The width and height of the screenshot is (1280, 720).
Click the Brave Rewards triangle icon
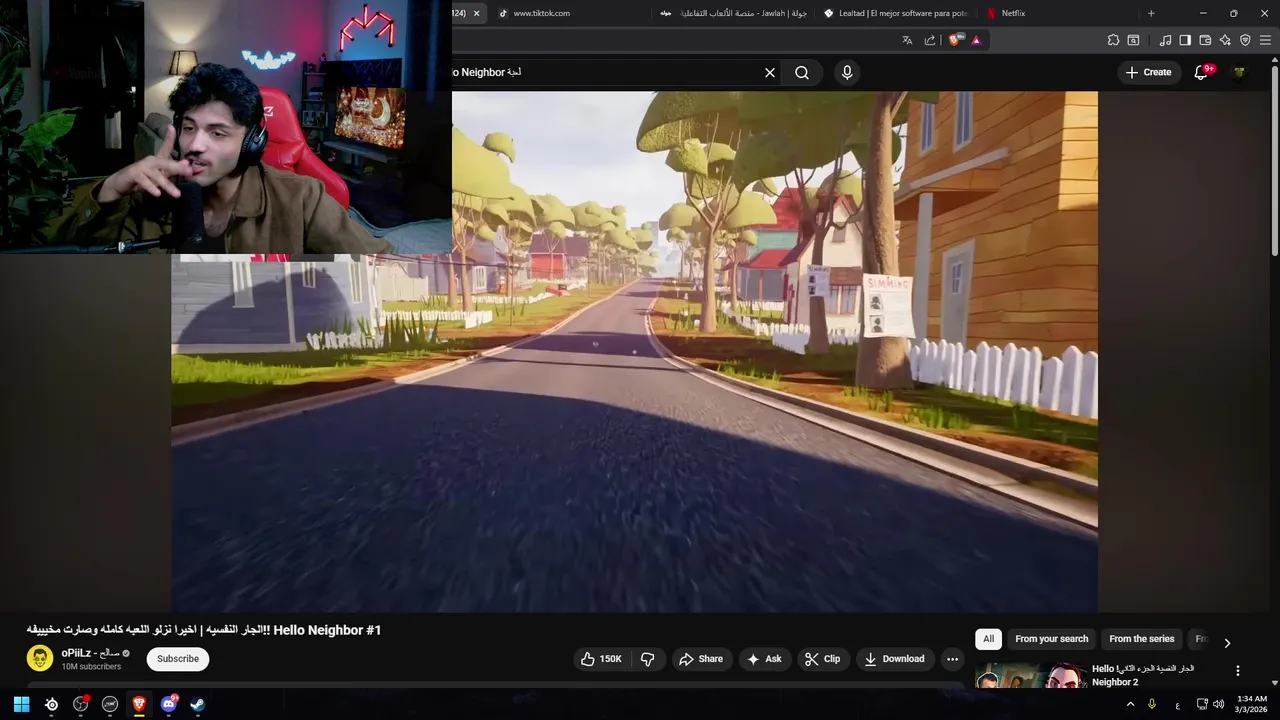pyautogui.click(x=976, y=40)
